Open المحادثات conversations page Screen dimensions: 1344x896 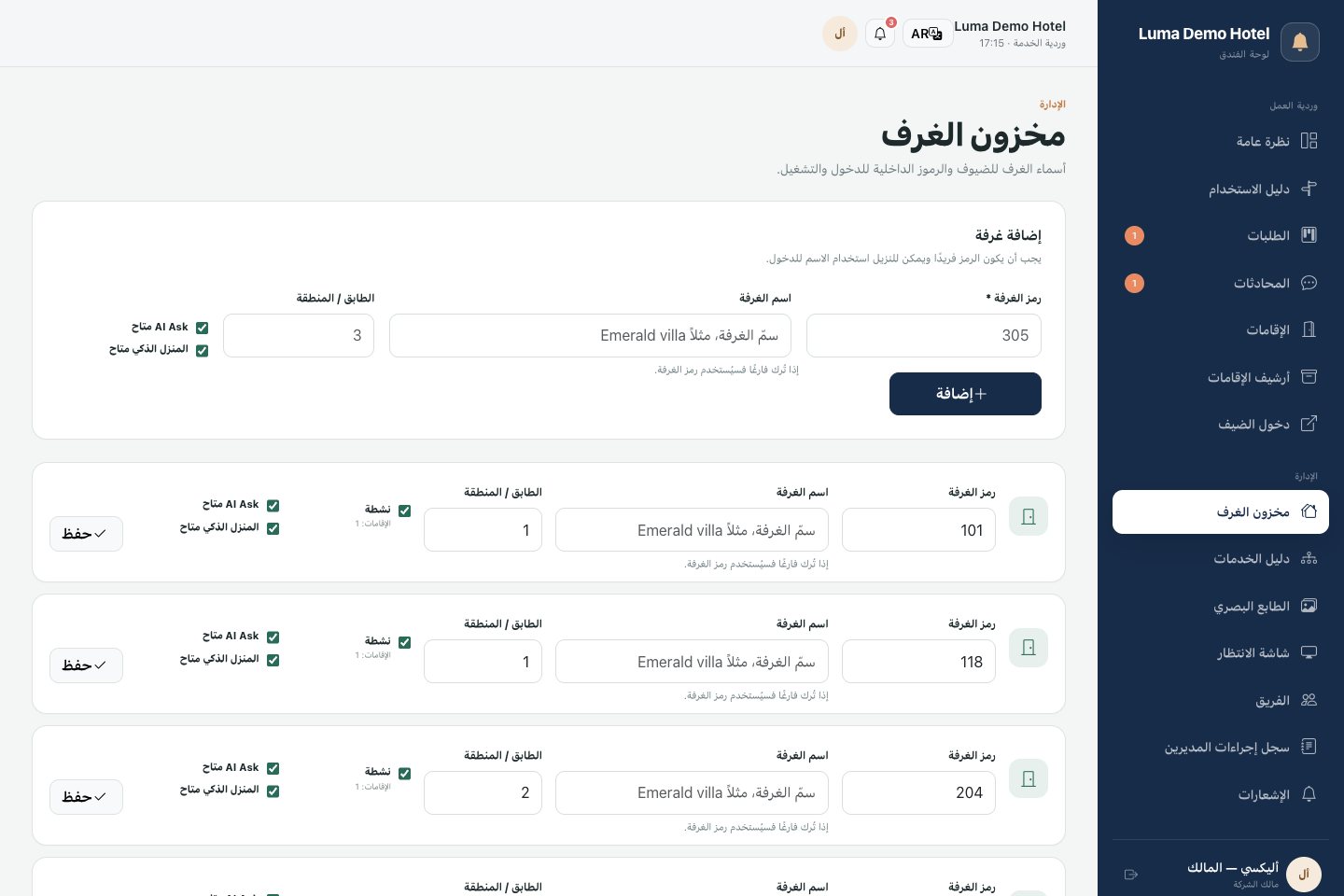click(x=1221, y=283)
